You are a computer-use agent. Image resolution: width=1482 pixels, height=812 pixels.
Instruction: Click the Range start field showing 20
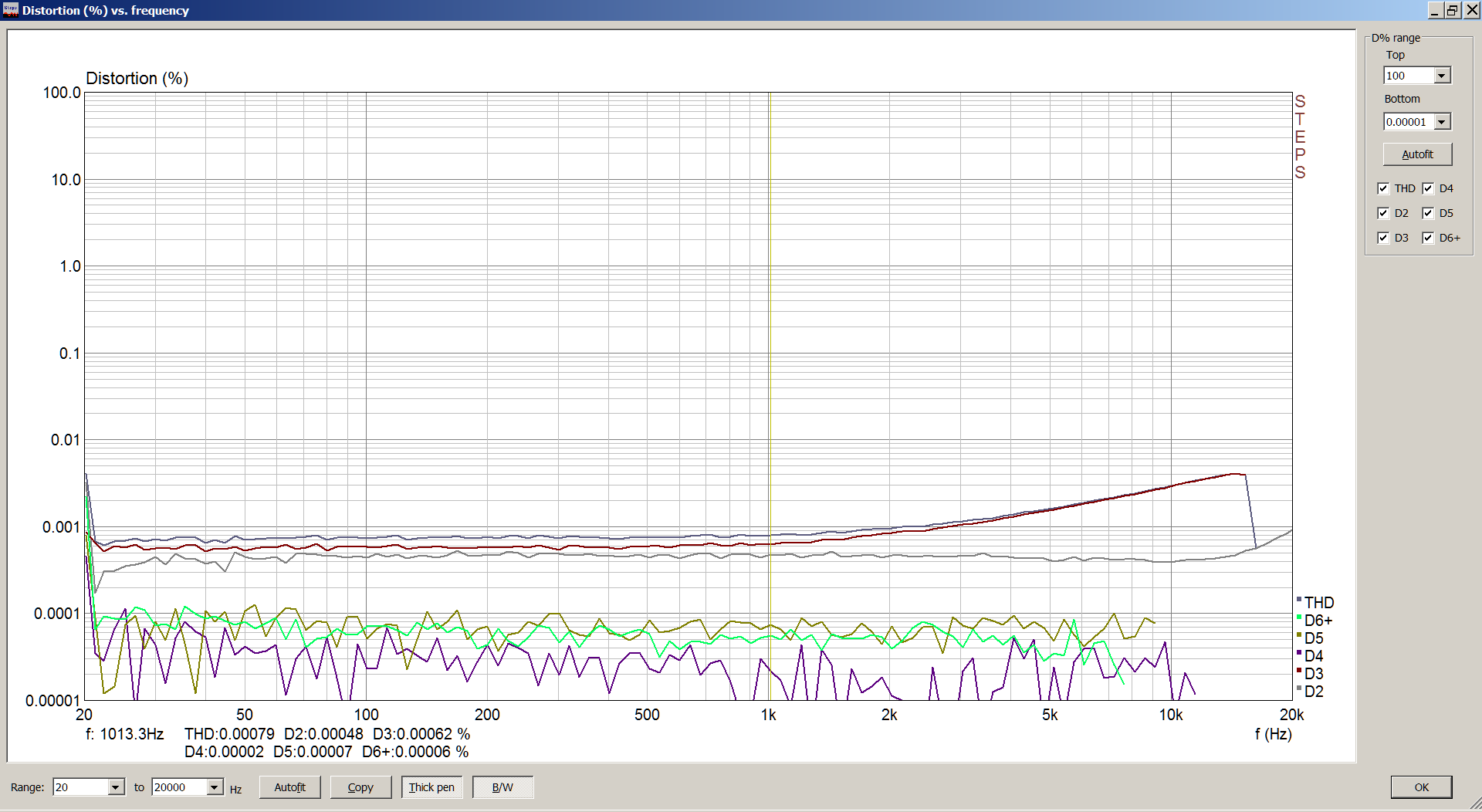click(80, 787)
